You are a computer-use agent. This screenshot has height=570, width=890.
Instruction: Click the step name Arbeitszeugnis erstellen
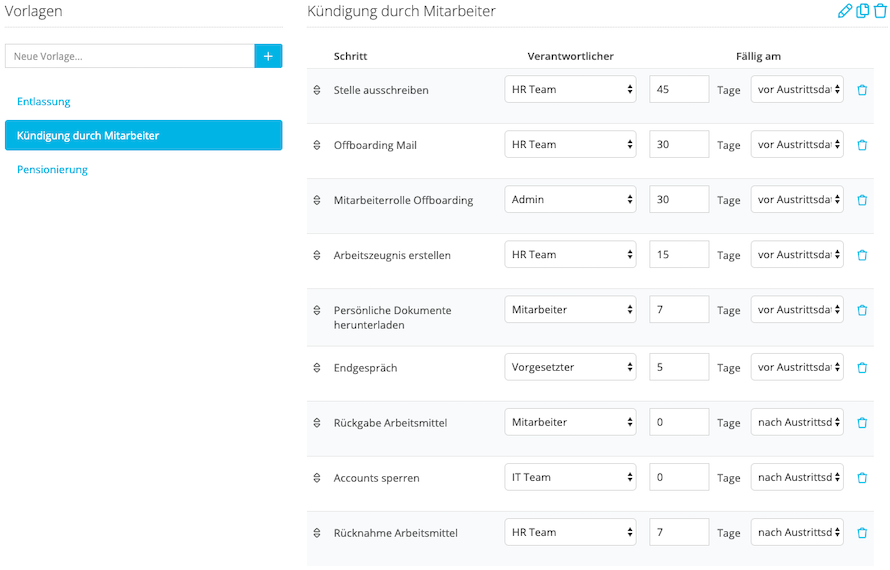392,255
